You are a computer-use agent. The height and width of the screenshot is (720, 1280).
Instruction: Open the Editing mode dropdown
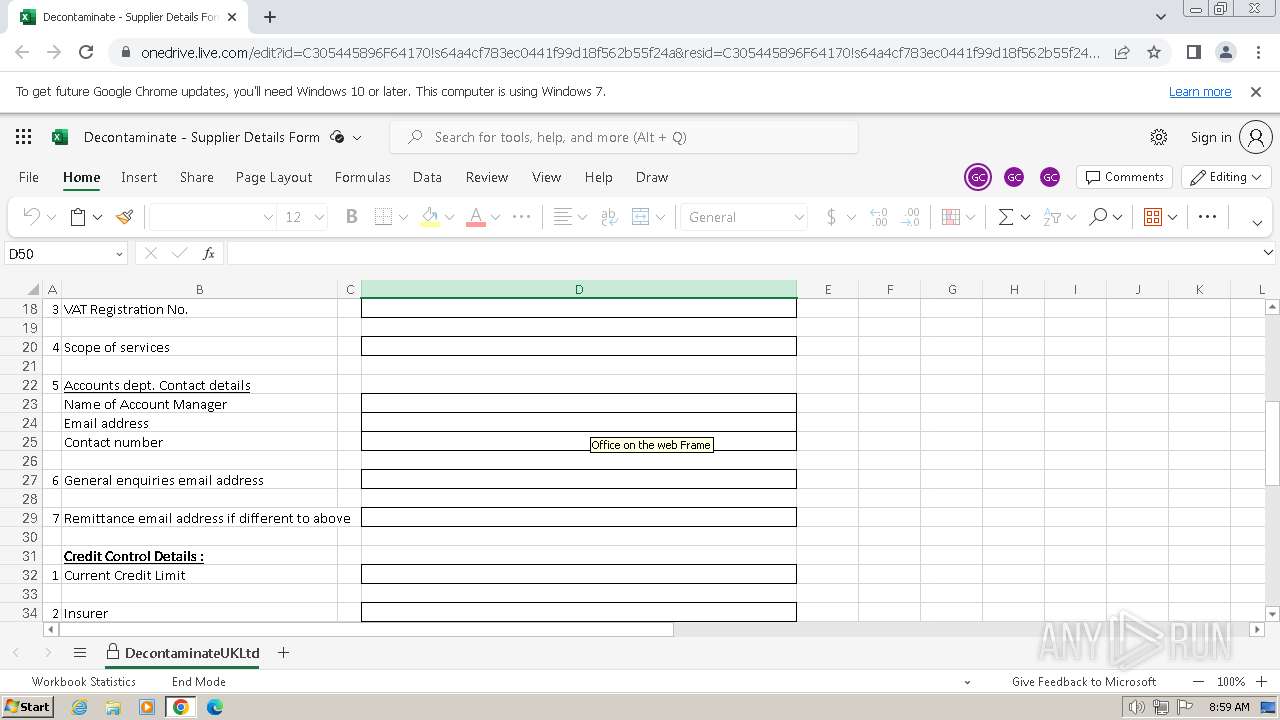click(1227, 177)
